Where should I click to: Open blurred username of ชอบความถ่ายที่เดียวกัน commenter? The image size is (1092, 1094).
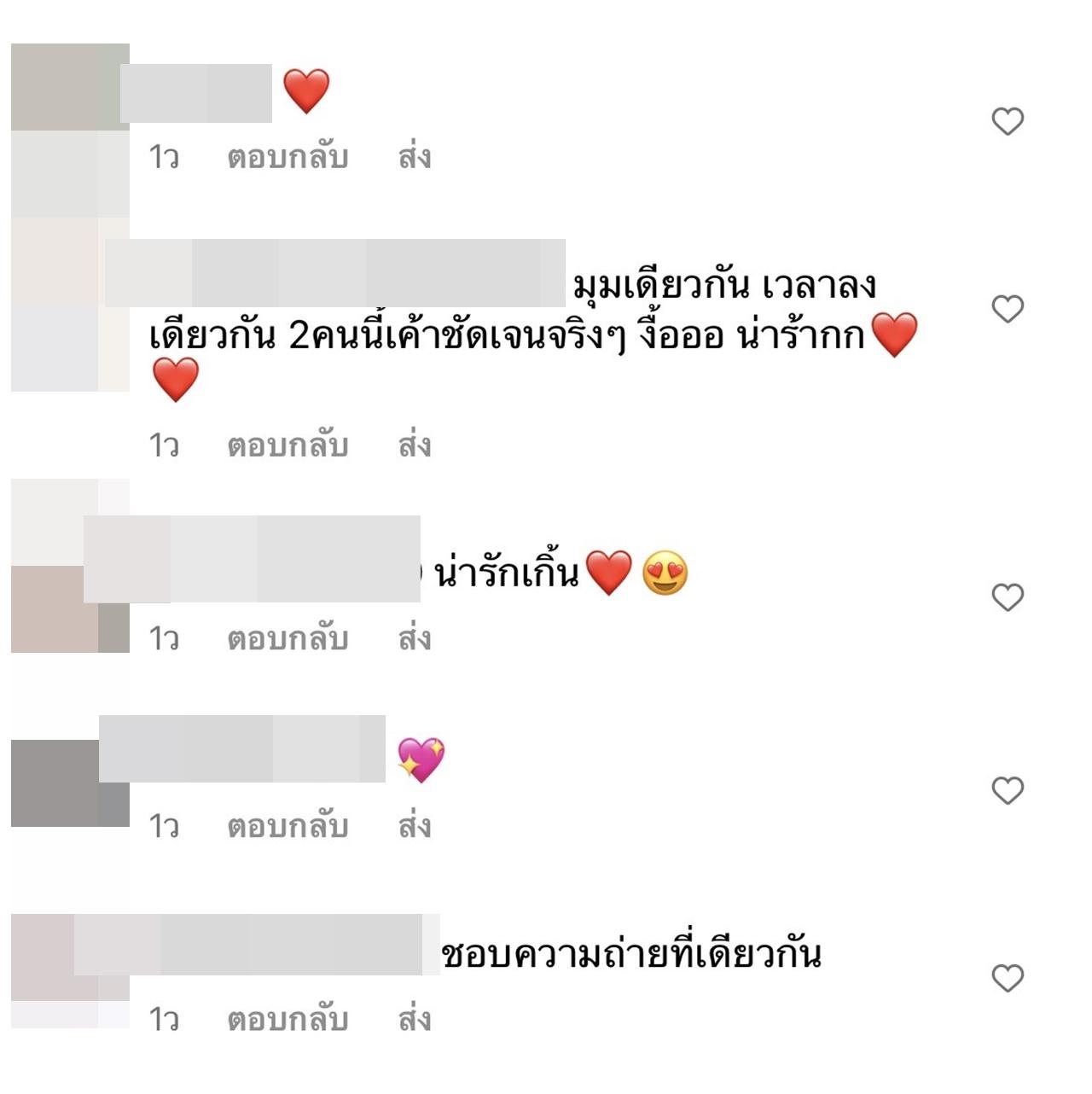(257, 944)
